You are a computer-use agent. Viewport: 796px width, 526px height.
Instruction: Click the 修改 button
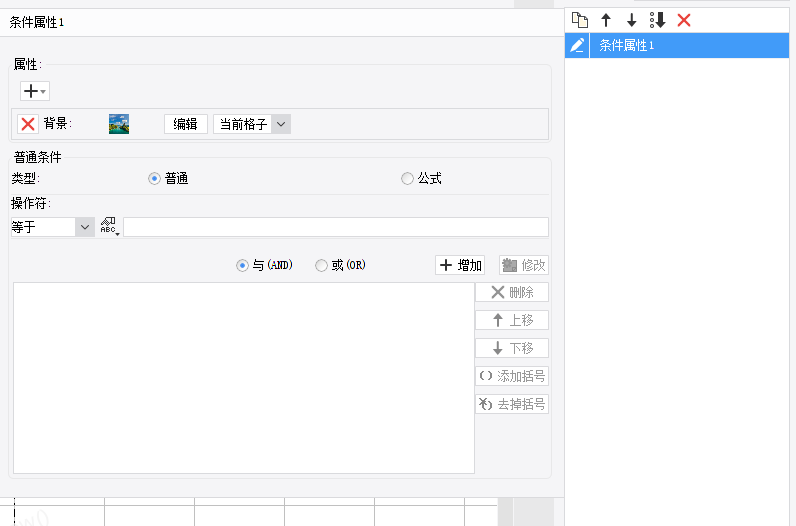(524, 265)
